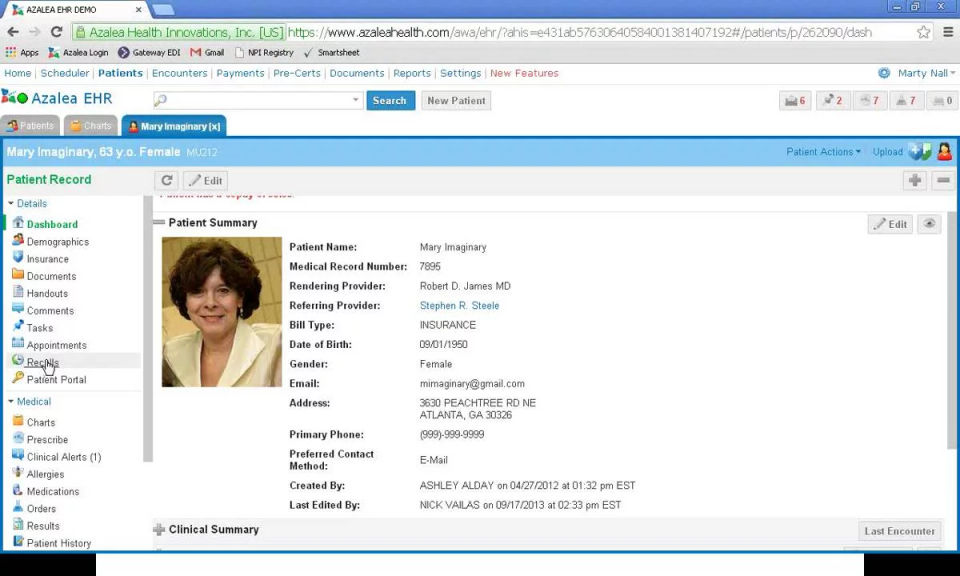Image resolution: width=960 pixels, height=576 pixels.
Task: Open Reports in top menu
Action: click(412, 73)
